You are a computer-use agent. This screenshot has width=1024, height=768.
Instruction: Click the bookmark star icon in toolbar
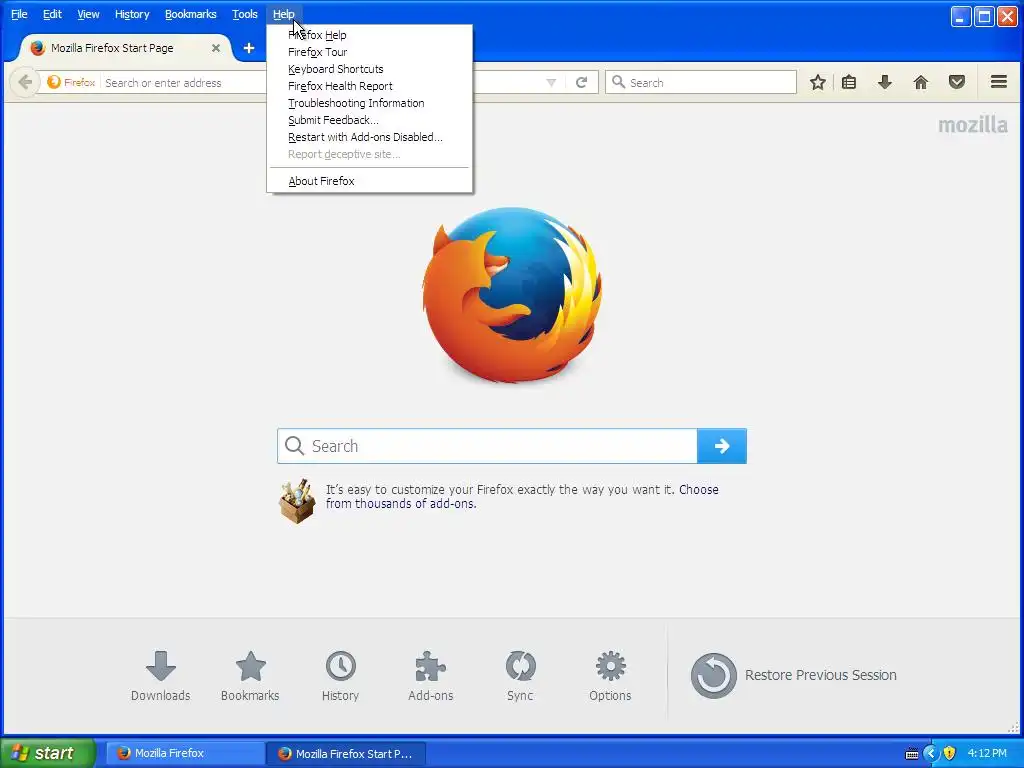tap(818, 82)
